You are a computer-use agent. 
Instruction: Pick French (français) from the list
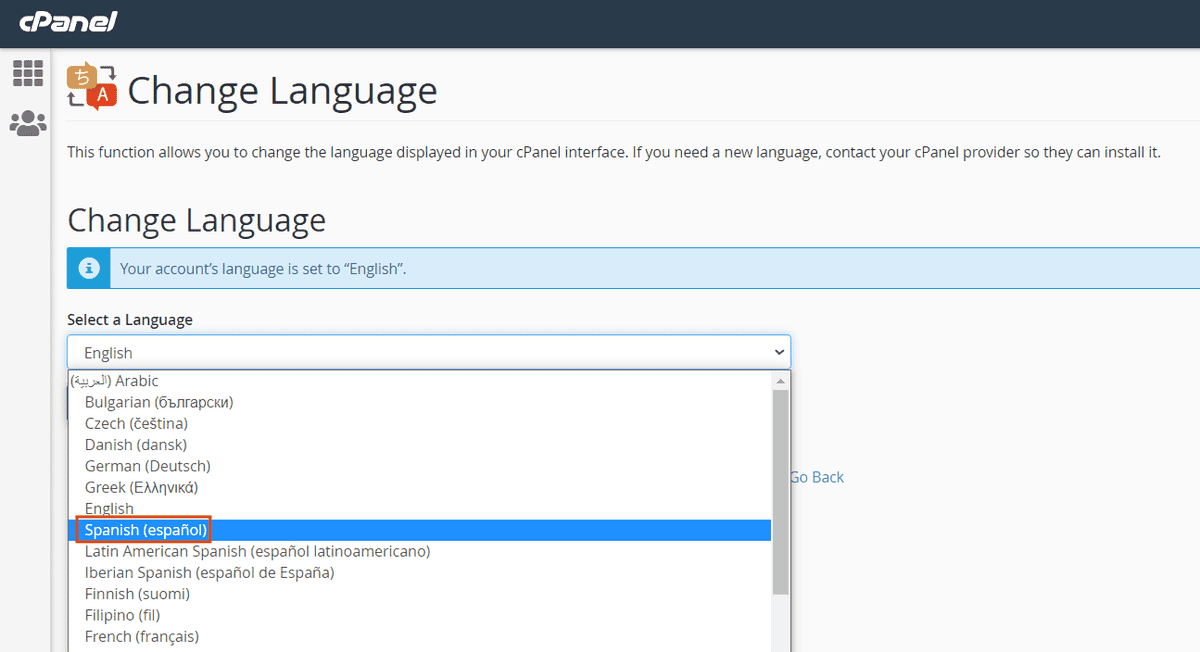click(x=141, y=636)
